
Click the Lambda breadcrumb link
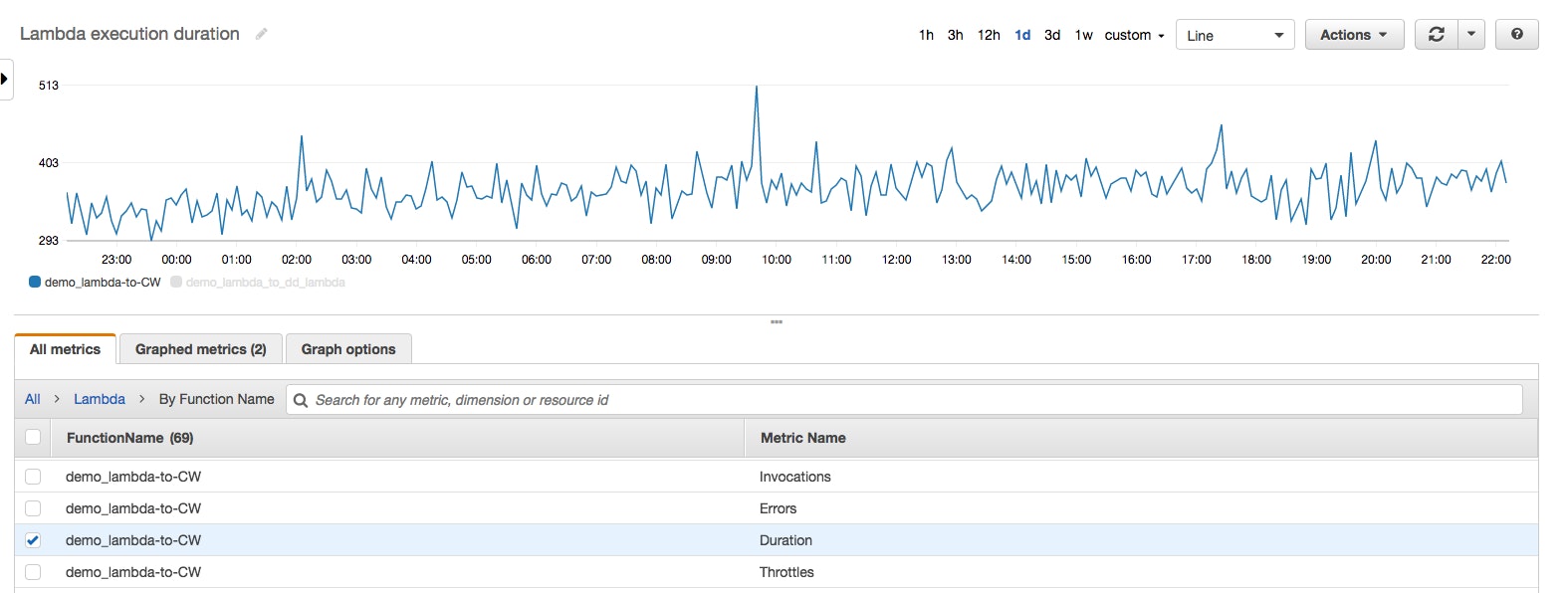coord(100,399)
